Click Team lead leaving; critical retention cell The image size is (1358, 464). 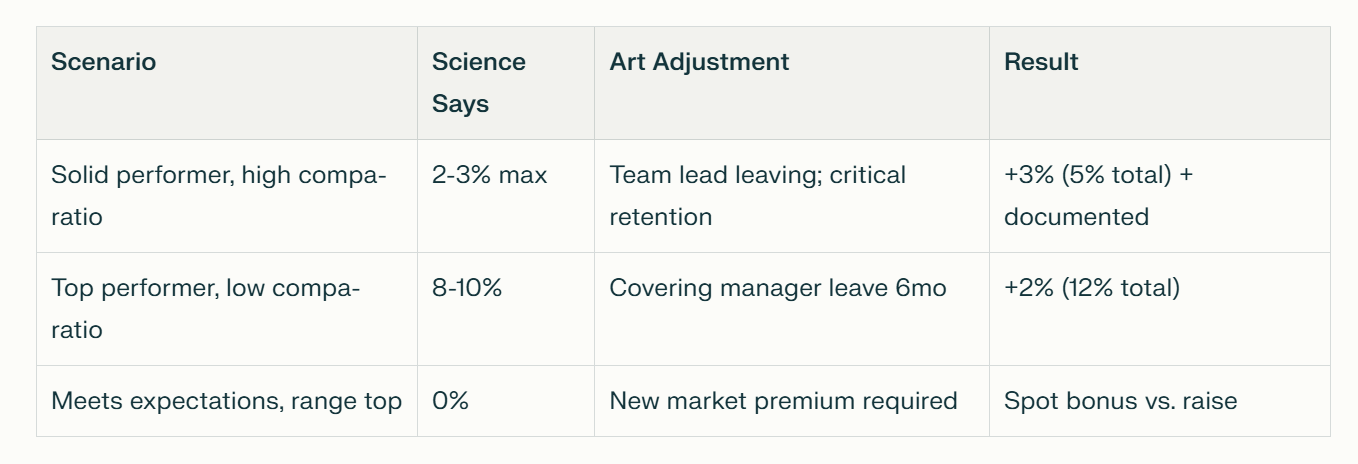click(792, 196)
